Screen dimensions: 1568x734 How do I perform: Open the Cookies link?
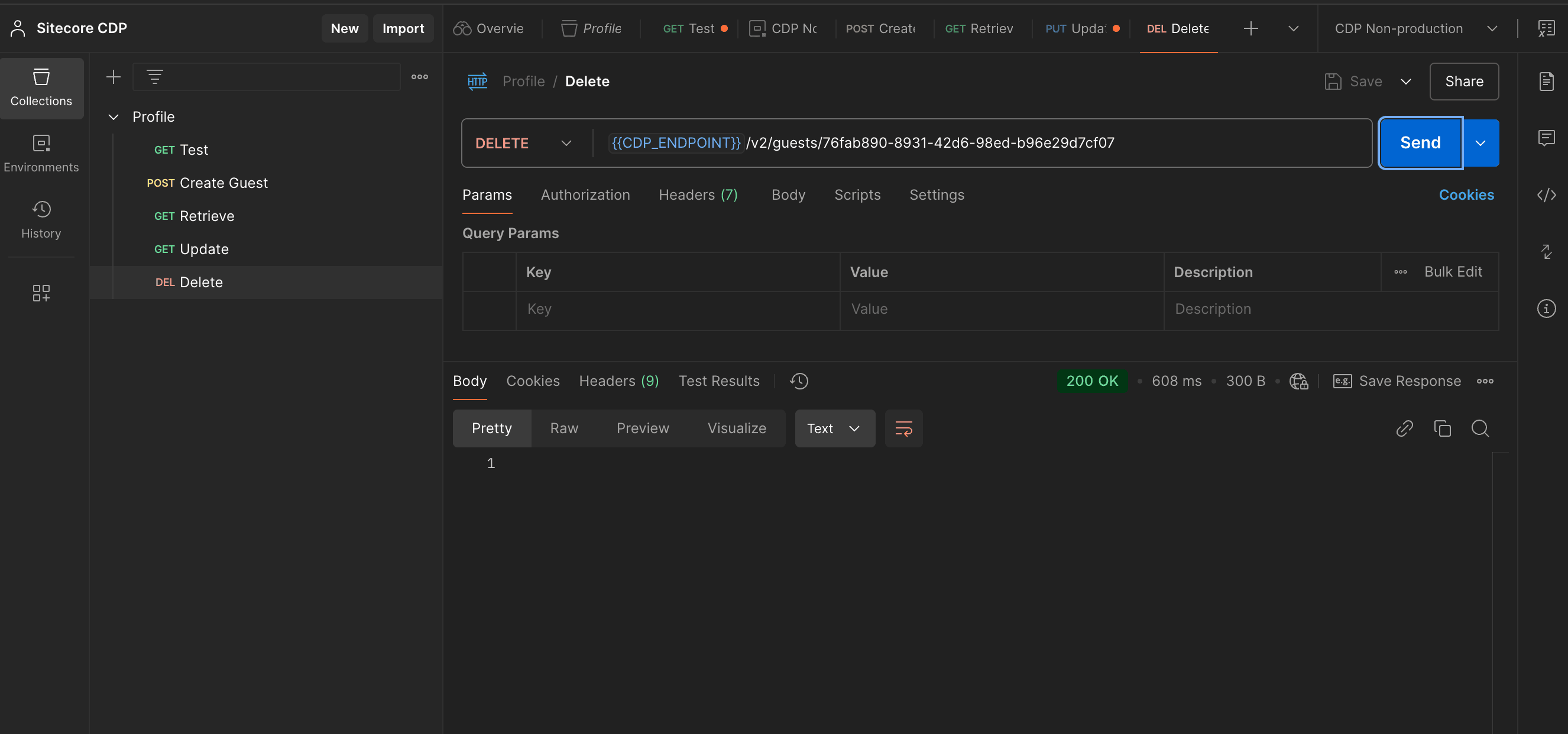click(1466, 195)
